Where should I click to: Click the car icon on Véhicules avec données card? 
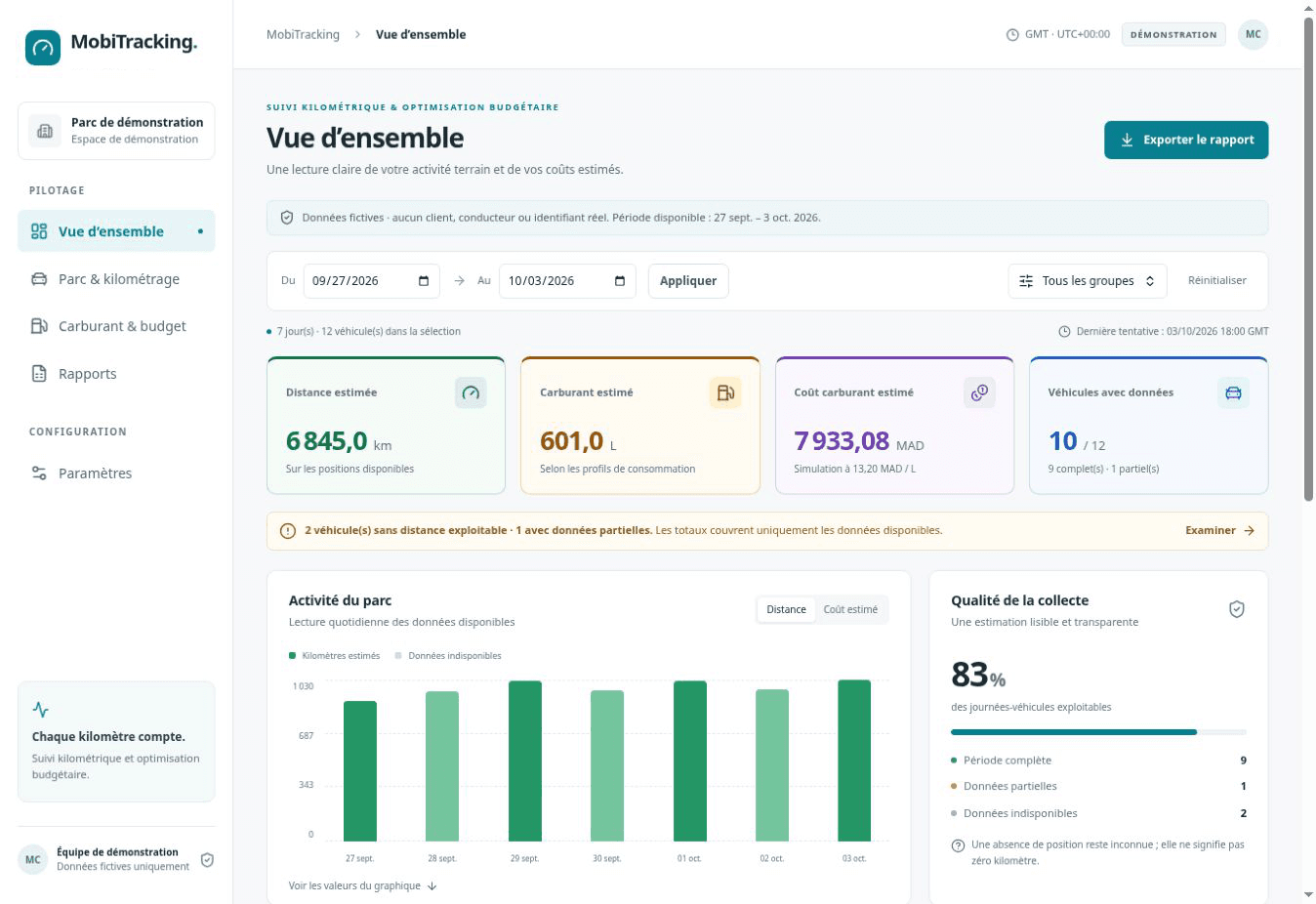tap(1233, 392)
